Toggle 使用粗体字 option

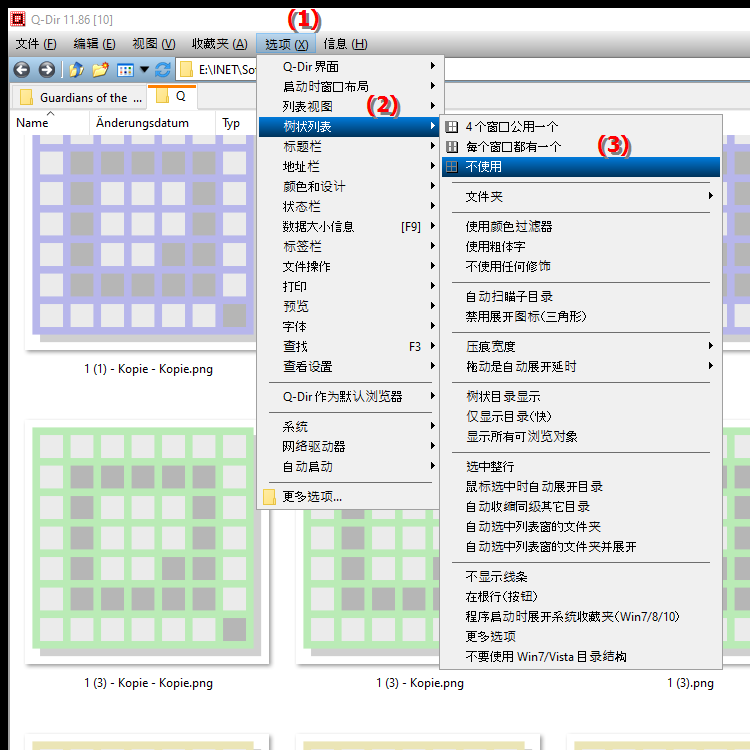click(x=581, y=247)
